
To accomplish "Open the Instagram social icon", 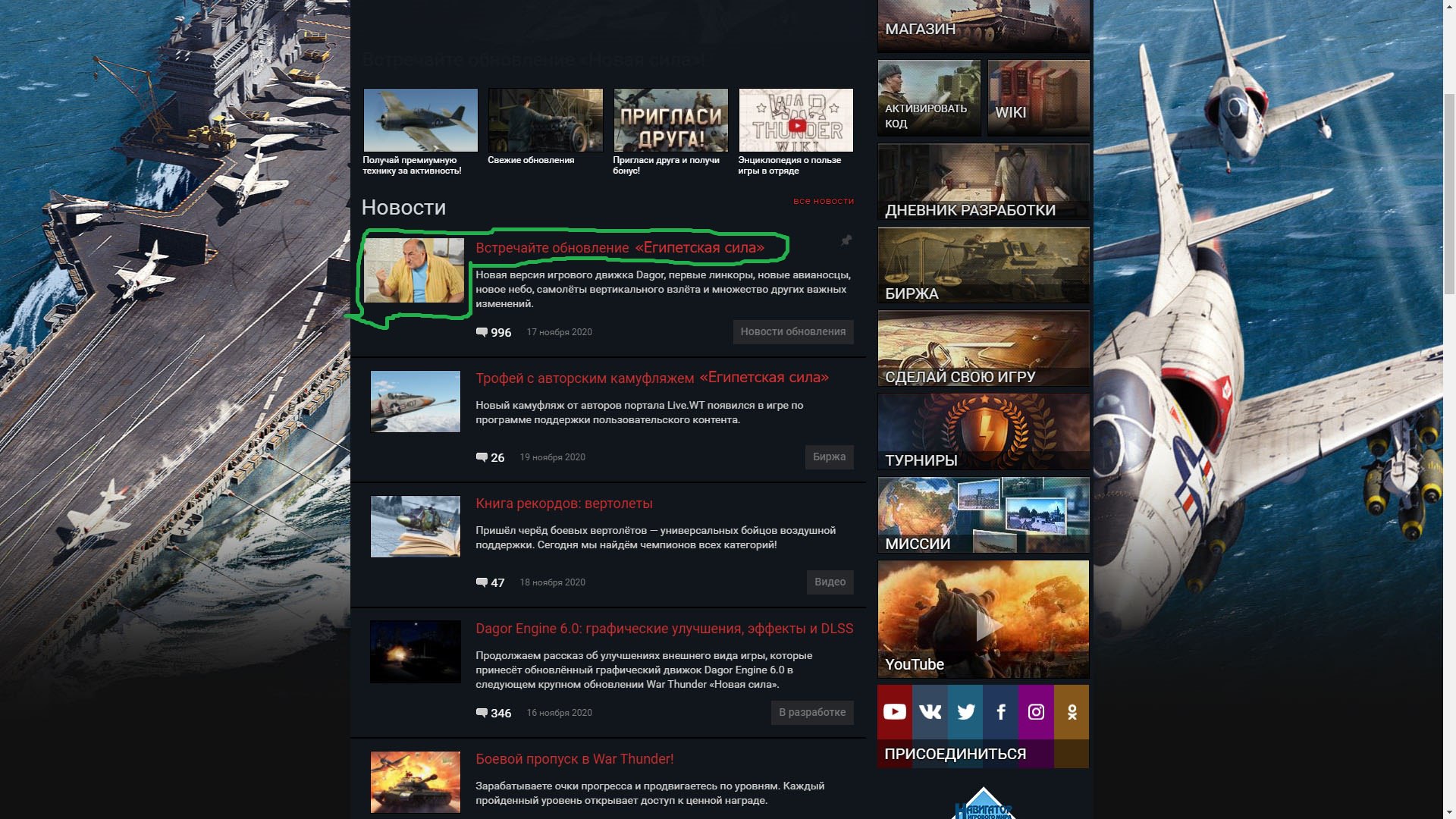I will [1036, 711].
